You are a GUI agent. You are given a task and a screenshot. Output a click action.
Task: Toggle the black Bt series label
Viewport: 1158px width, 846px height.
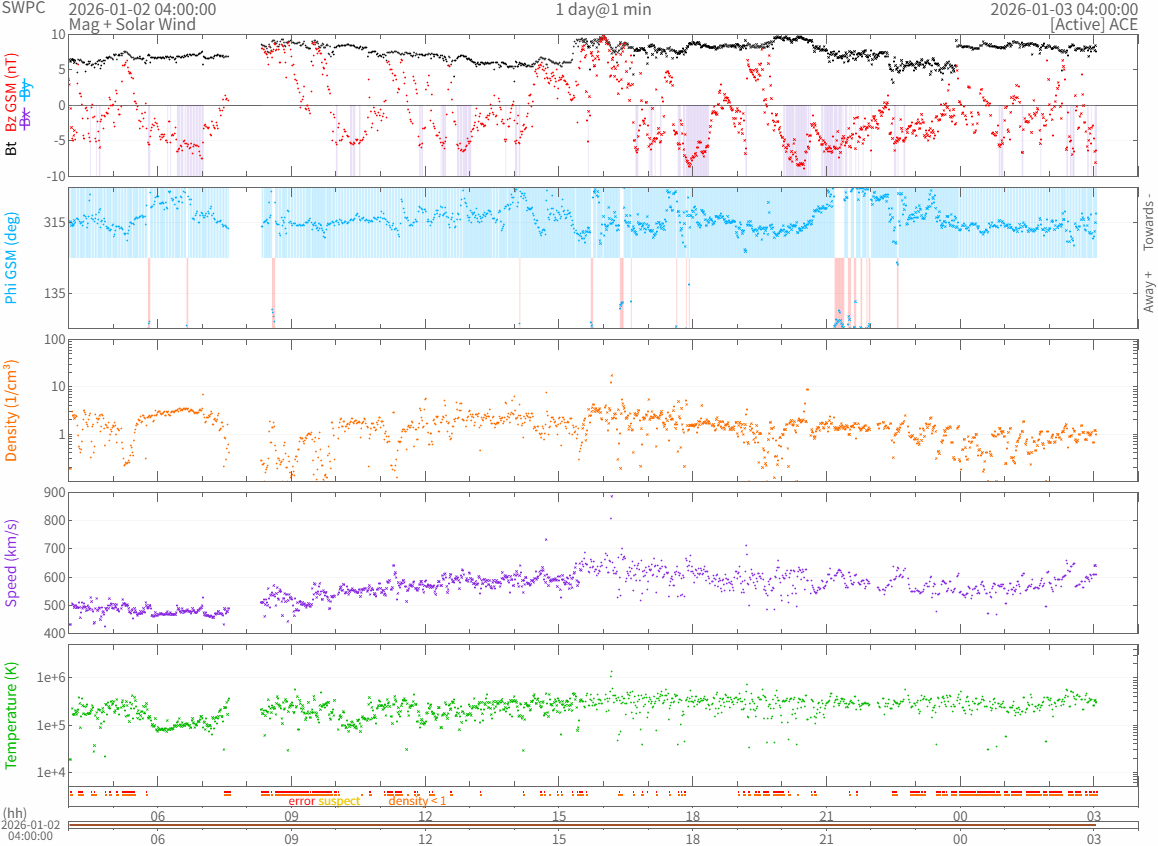12,148
